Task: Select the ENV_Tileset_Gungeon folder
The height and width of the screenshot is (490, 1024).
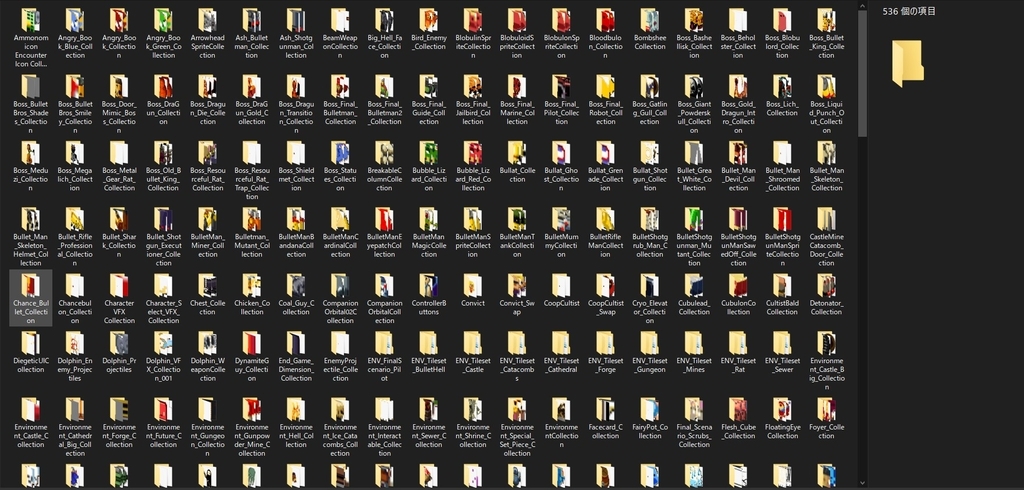Action: coord(650,352)
